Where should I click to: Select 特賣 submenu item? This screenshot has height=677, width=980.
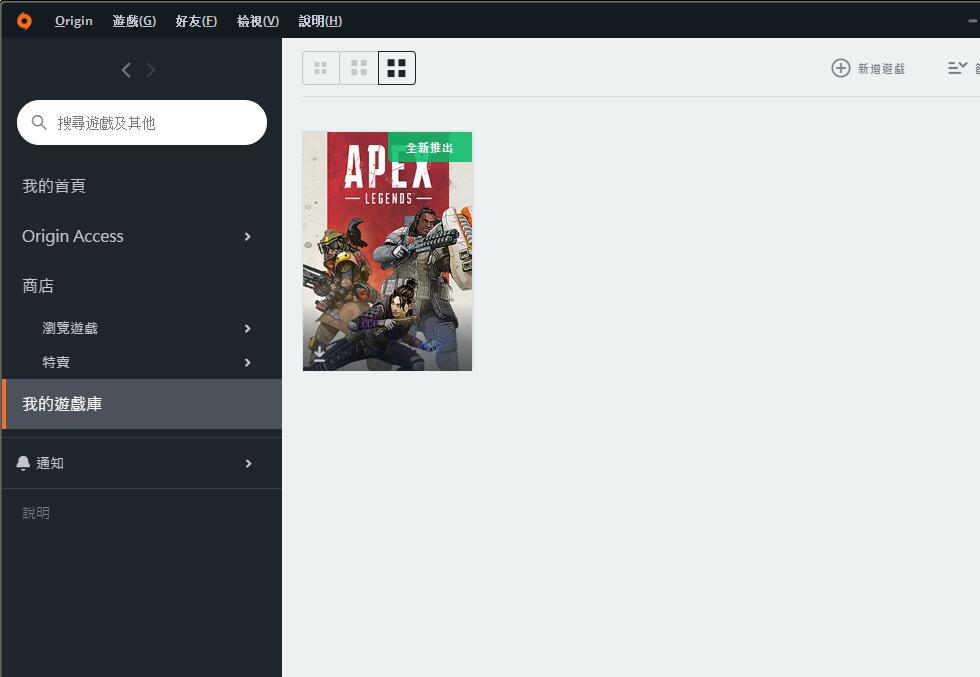click(56, 362)
